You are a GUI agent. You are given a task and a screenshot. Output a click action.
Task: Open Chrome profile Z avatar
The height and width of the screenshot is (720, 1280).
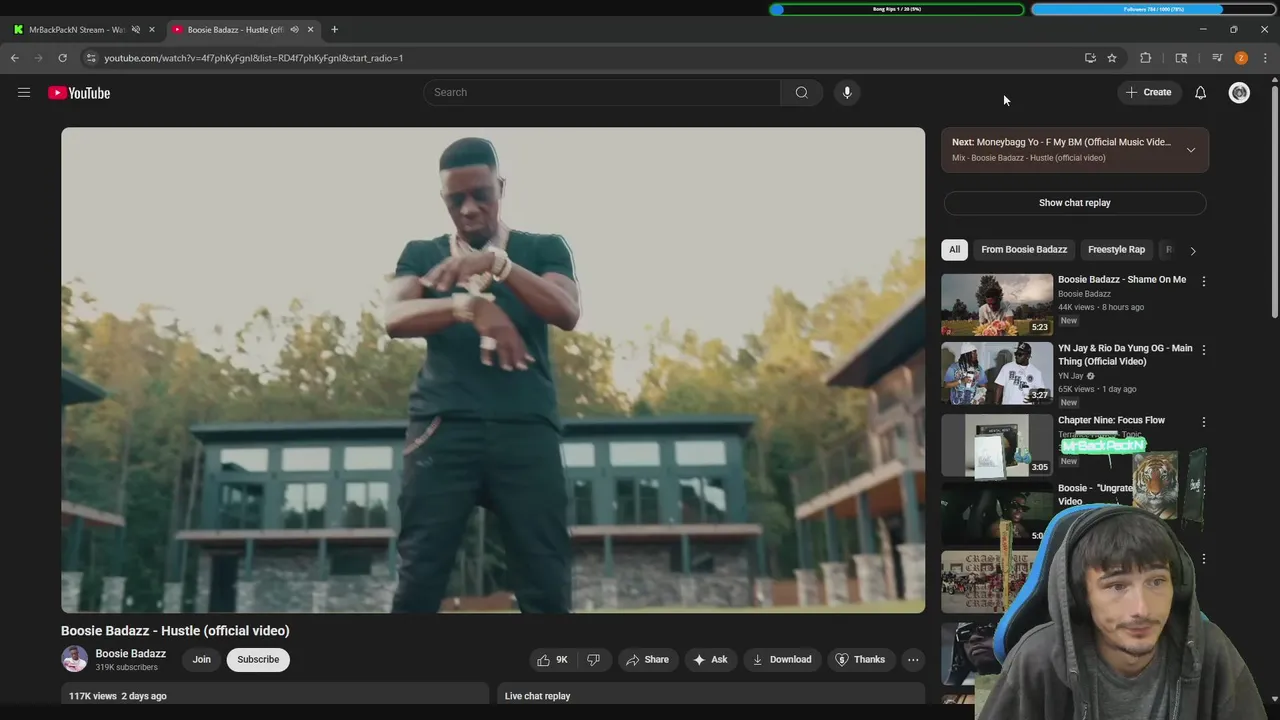[1241, 58]
